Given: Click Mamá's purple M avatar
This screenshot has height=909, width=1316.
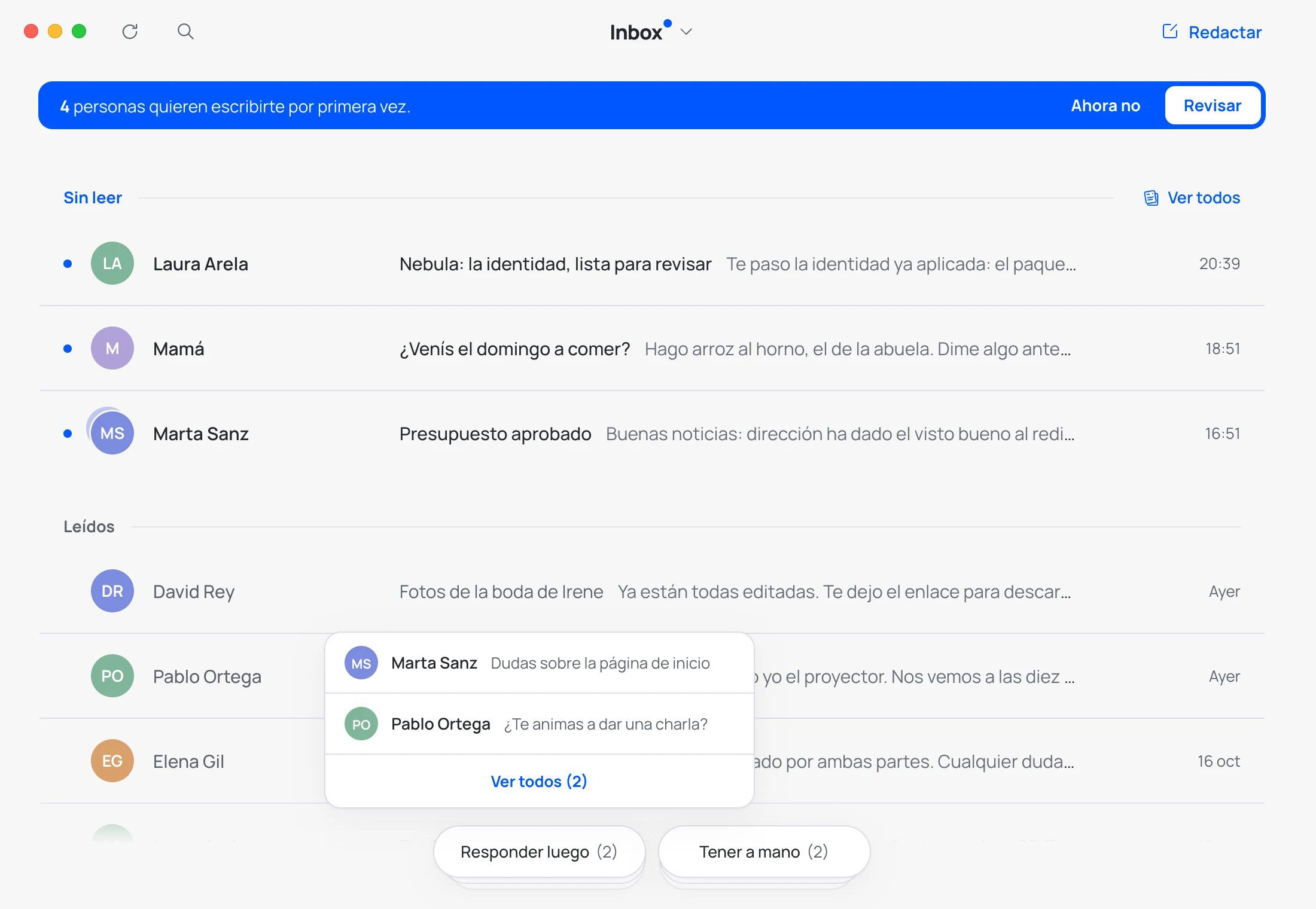Looking at the screenshot, I should (x=112, y=348).
